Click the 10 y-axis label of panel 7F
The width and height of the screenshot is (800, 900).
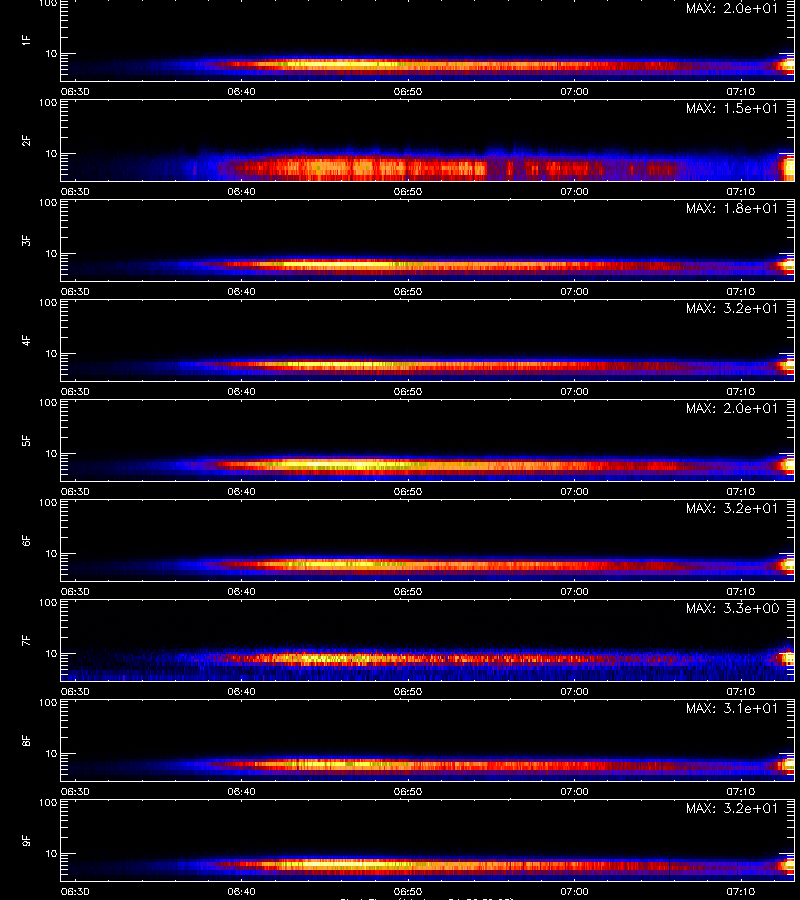[51, 653]
